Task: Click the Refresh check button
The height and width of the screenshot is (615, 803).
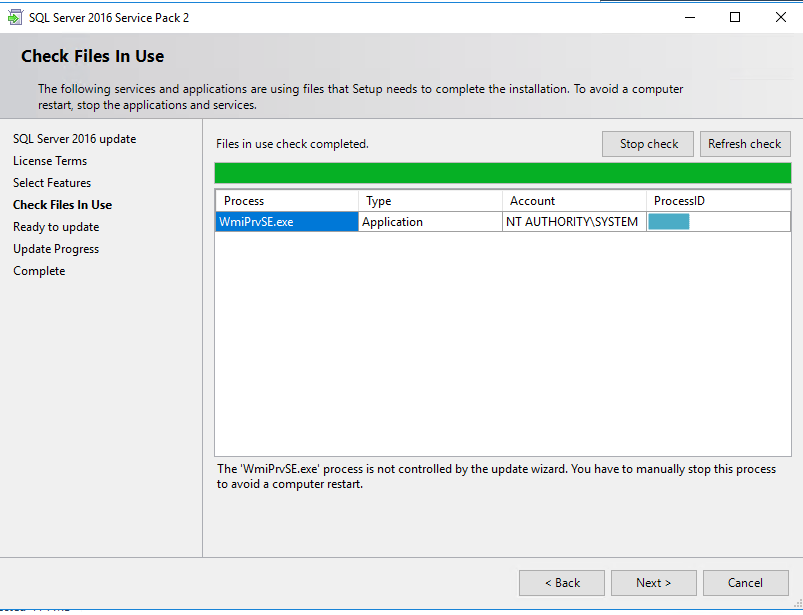Action: click(745, 144)
